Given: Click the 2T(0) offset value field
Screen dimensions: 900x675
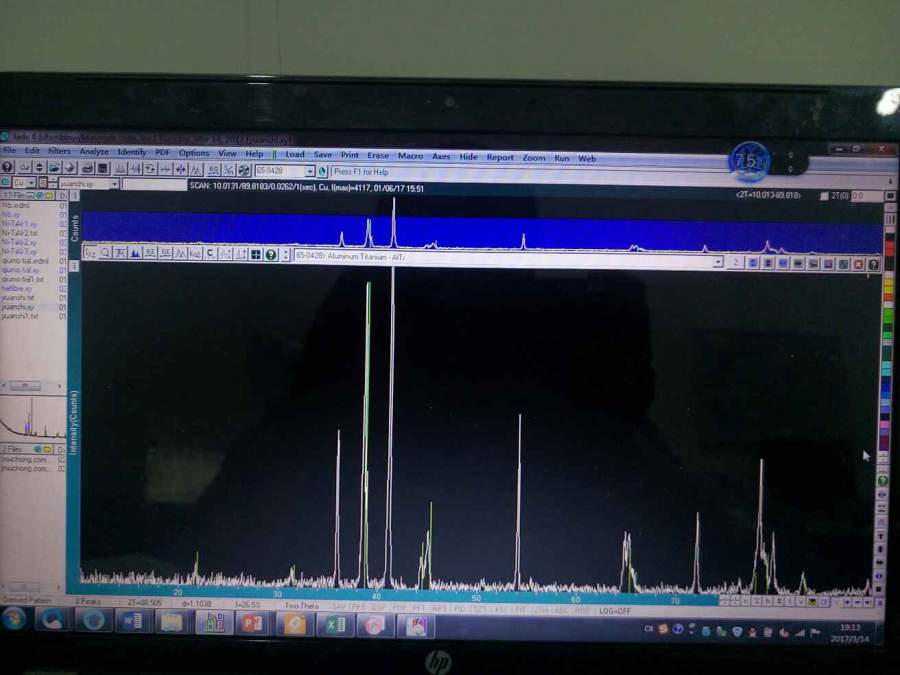Looking at the screenshot, I should (x=866, y=196).
